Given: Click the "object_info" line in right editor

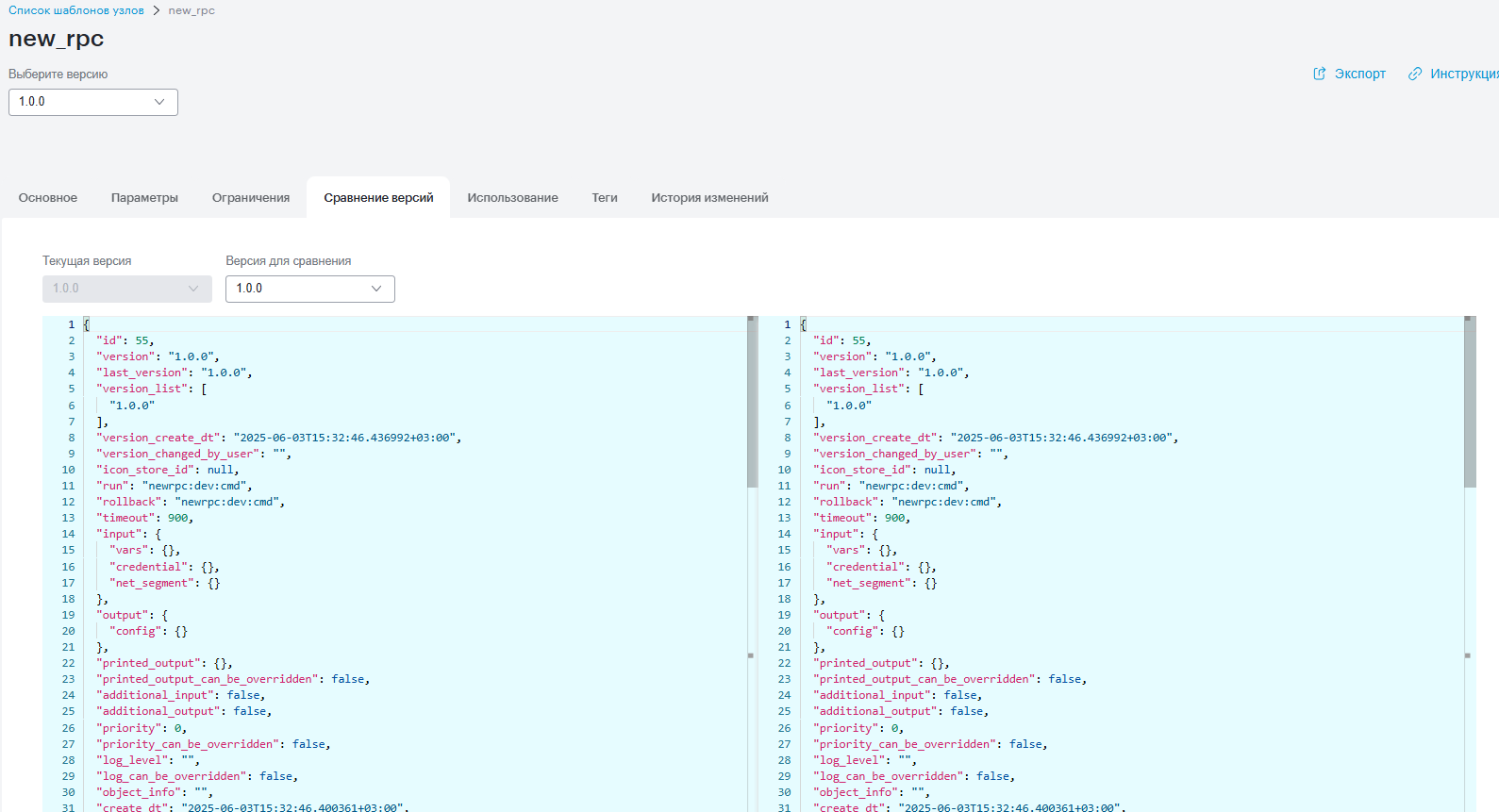Looking at the screenshot, I should click(x=872, y=792).
